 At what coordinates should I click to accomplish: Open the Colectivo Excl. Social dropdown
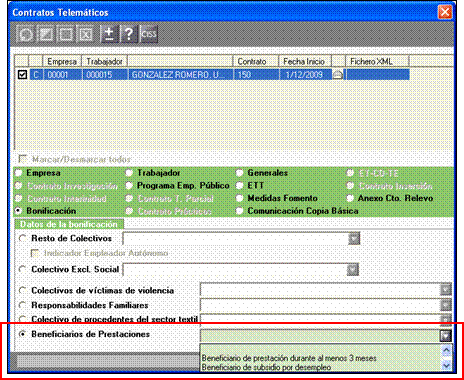tap(353, 270)
